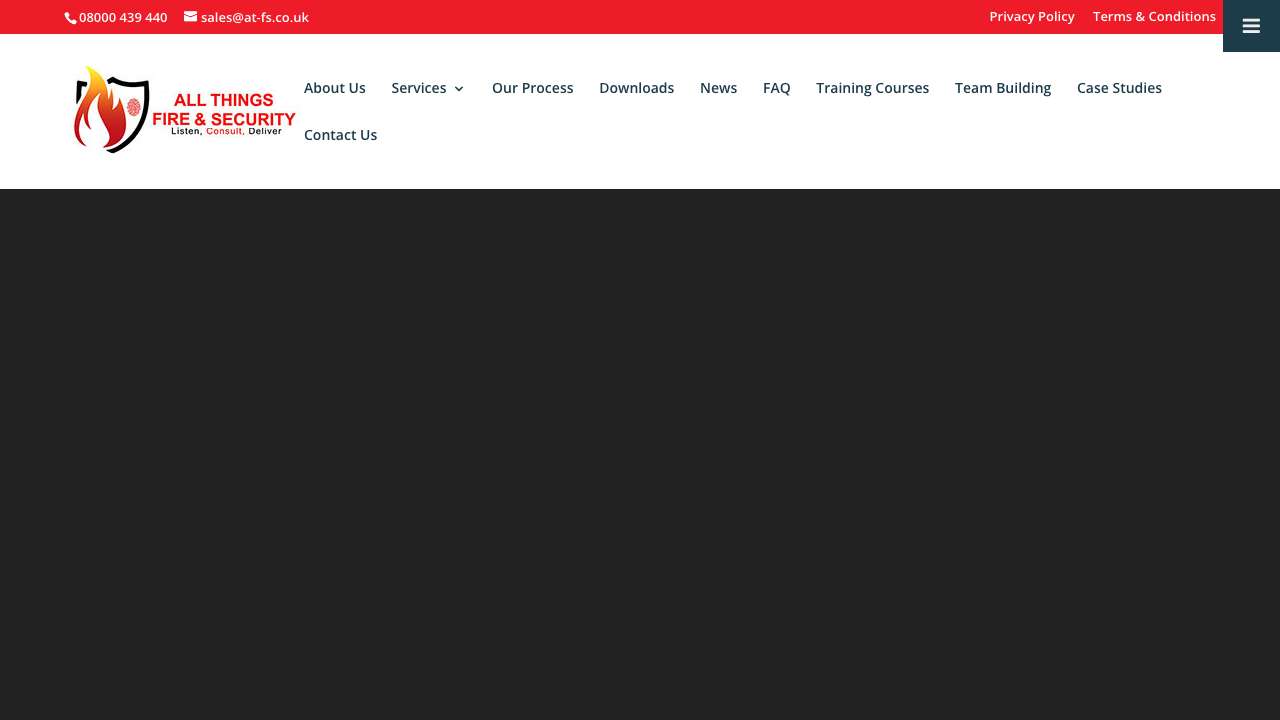The height and width of the screenshot is (720, 1280).
Task: View Case Studies page
Action: tap(1119, 88)
